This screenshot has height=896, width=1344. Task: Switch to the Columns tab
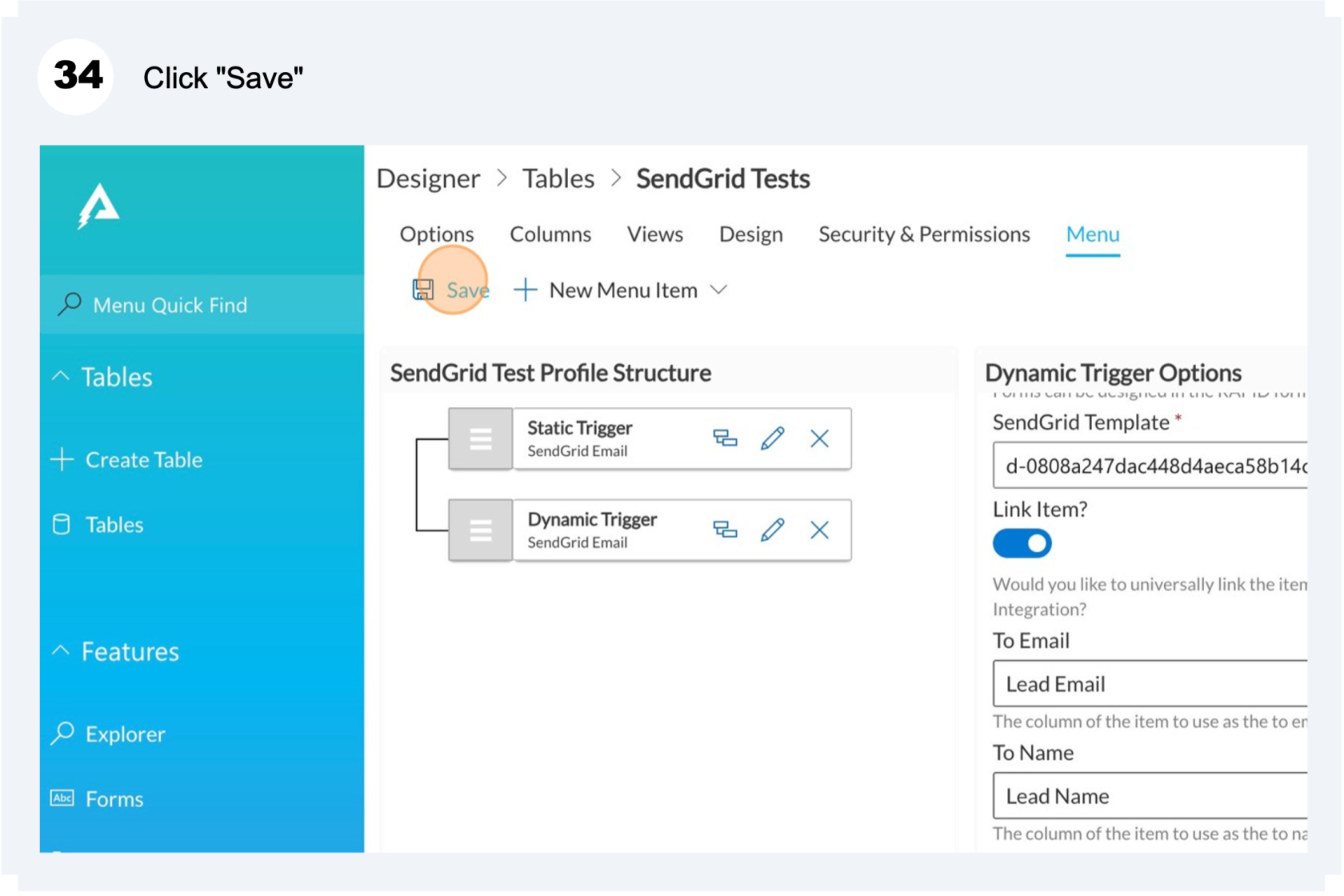tap(550, 234)
